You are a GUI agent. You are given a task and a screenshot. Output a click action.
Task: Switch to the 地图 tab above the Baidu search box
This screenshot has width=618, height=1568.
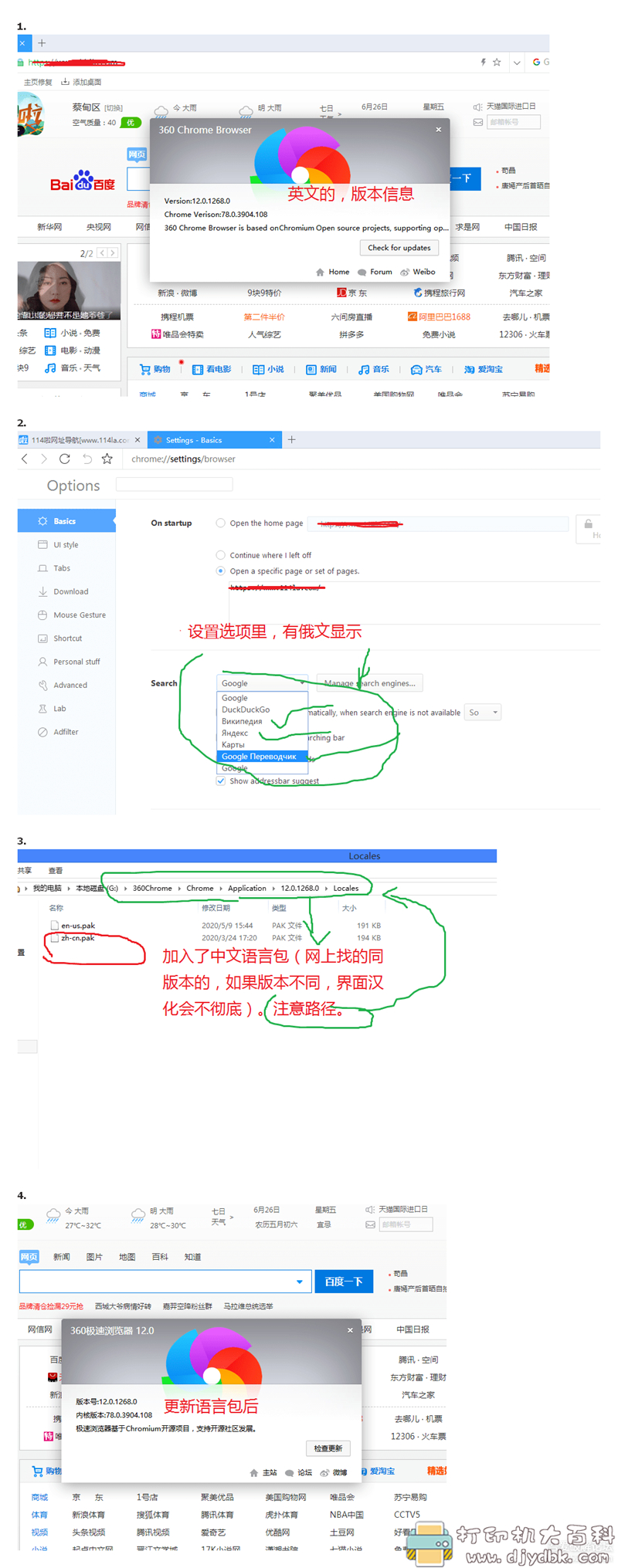[127, 1257]
